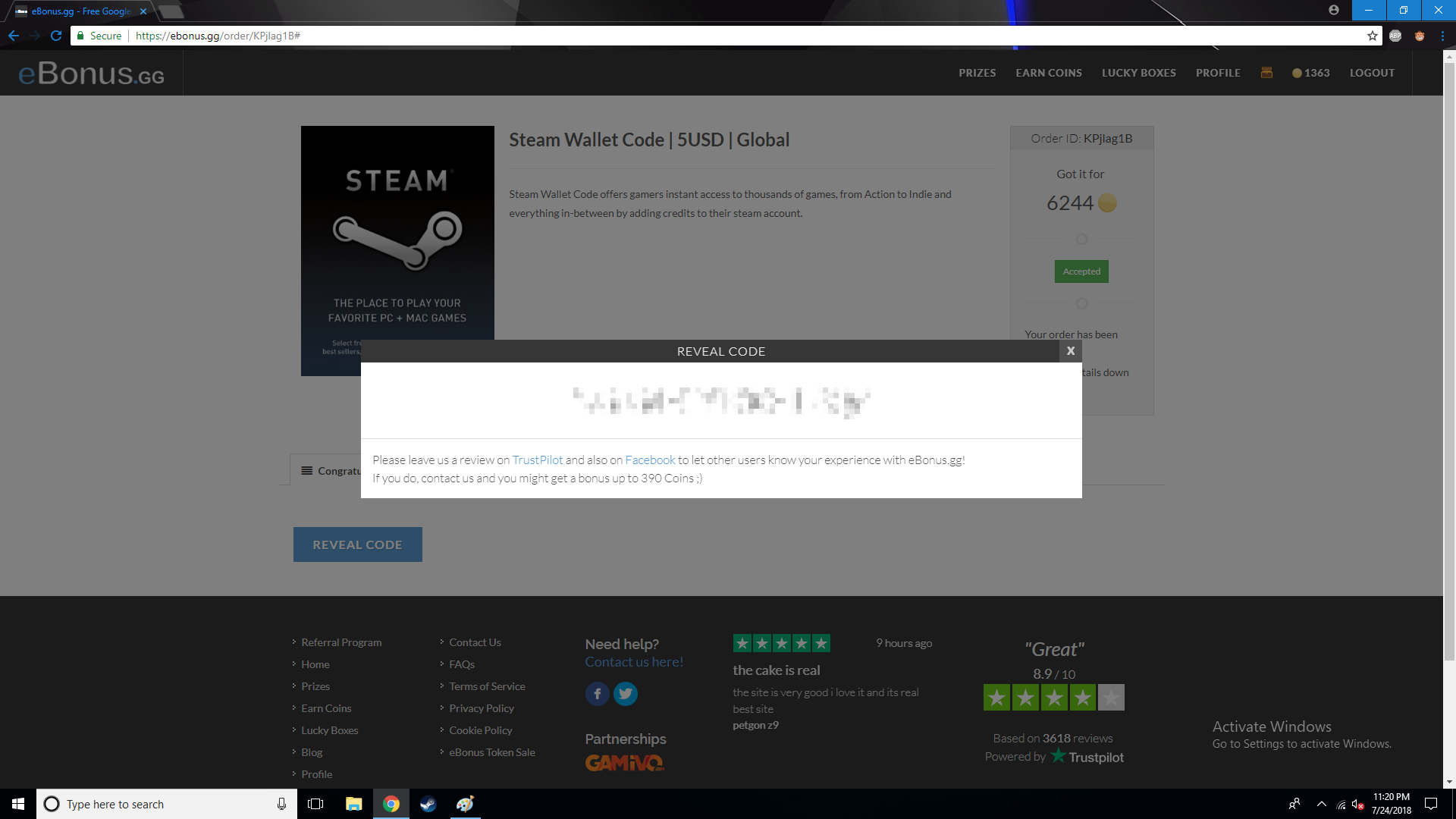Open the Home footer link

click(x=315, y=664)
